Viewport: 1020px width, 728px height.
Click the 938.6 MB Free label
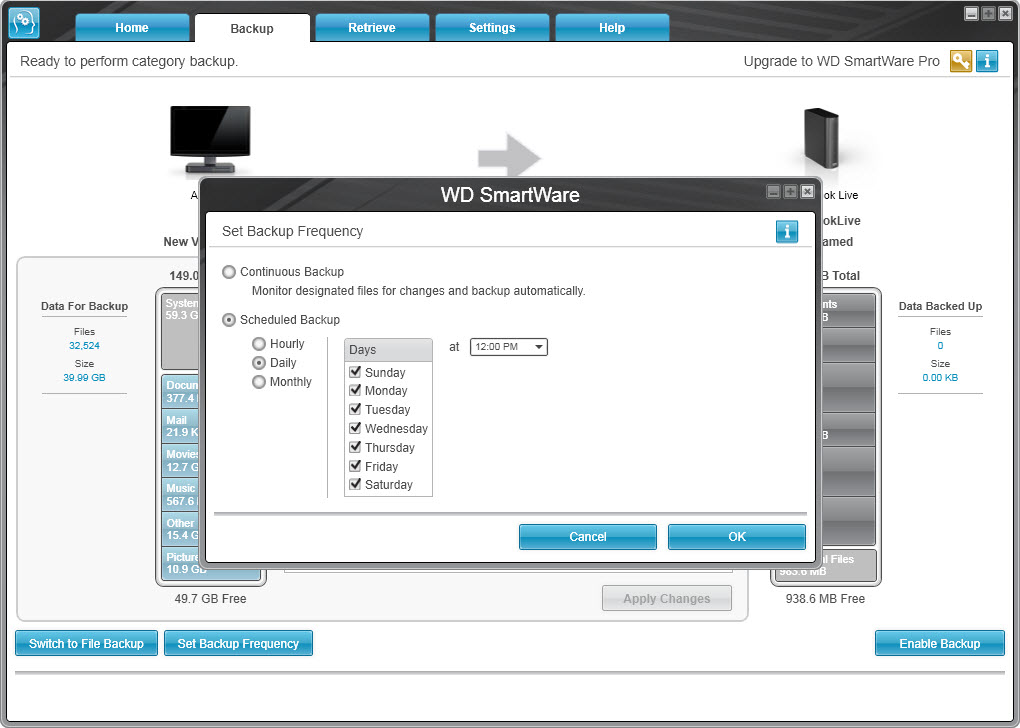(x=825, y=599)
